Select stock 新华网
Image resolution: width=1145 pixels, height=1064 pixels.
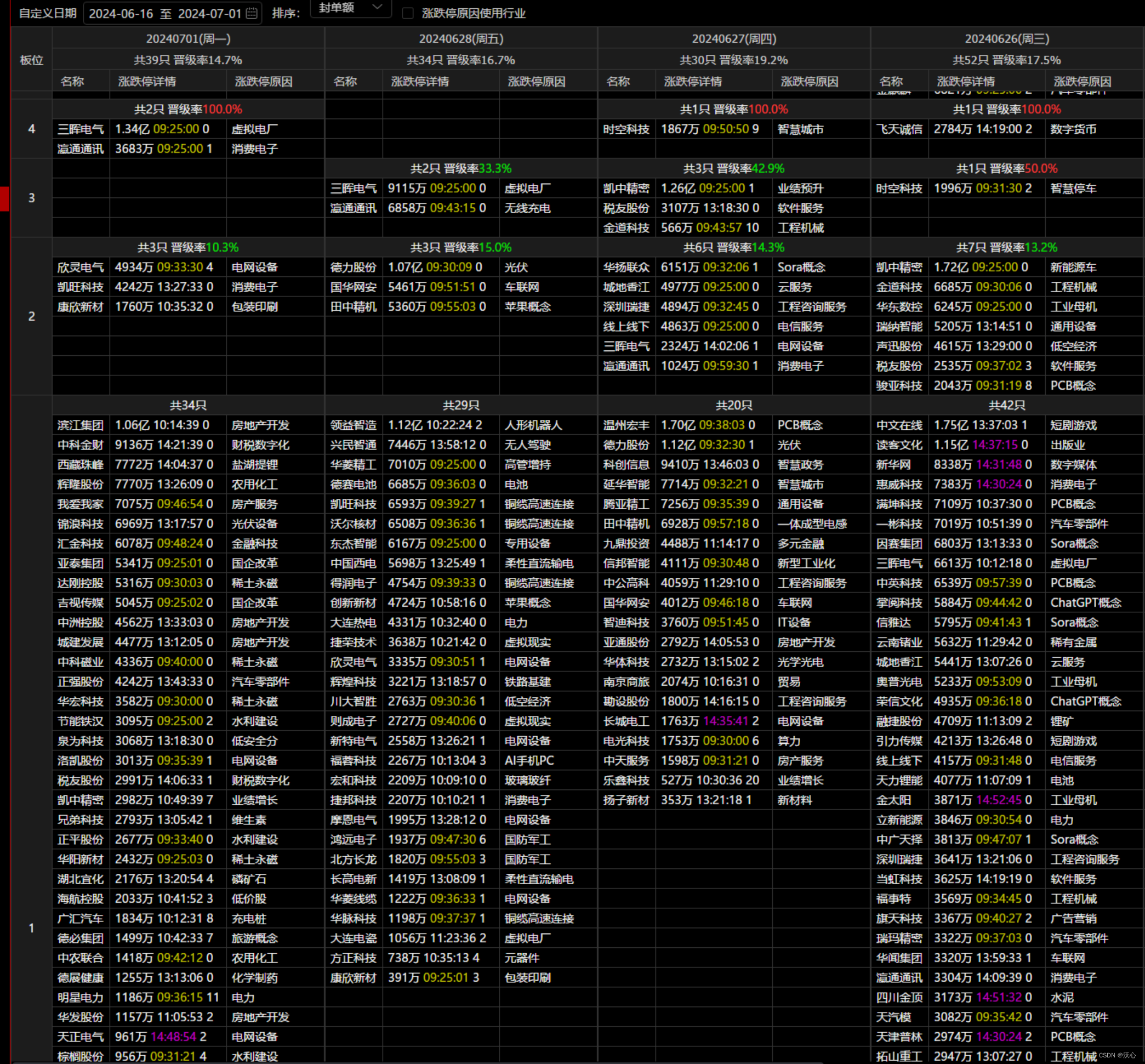pos(893,465)
